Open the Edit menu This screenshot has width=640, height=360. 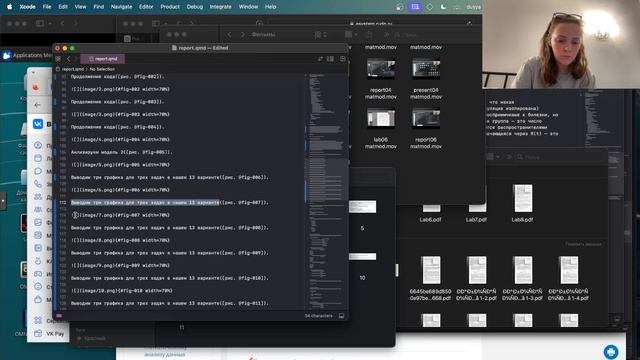point(63,7)
